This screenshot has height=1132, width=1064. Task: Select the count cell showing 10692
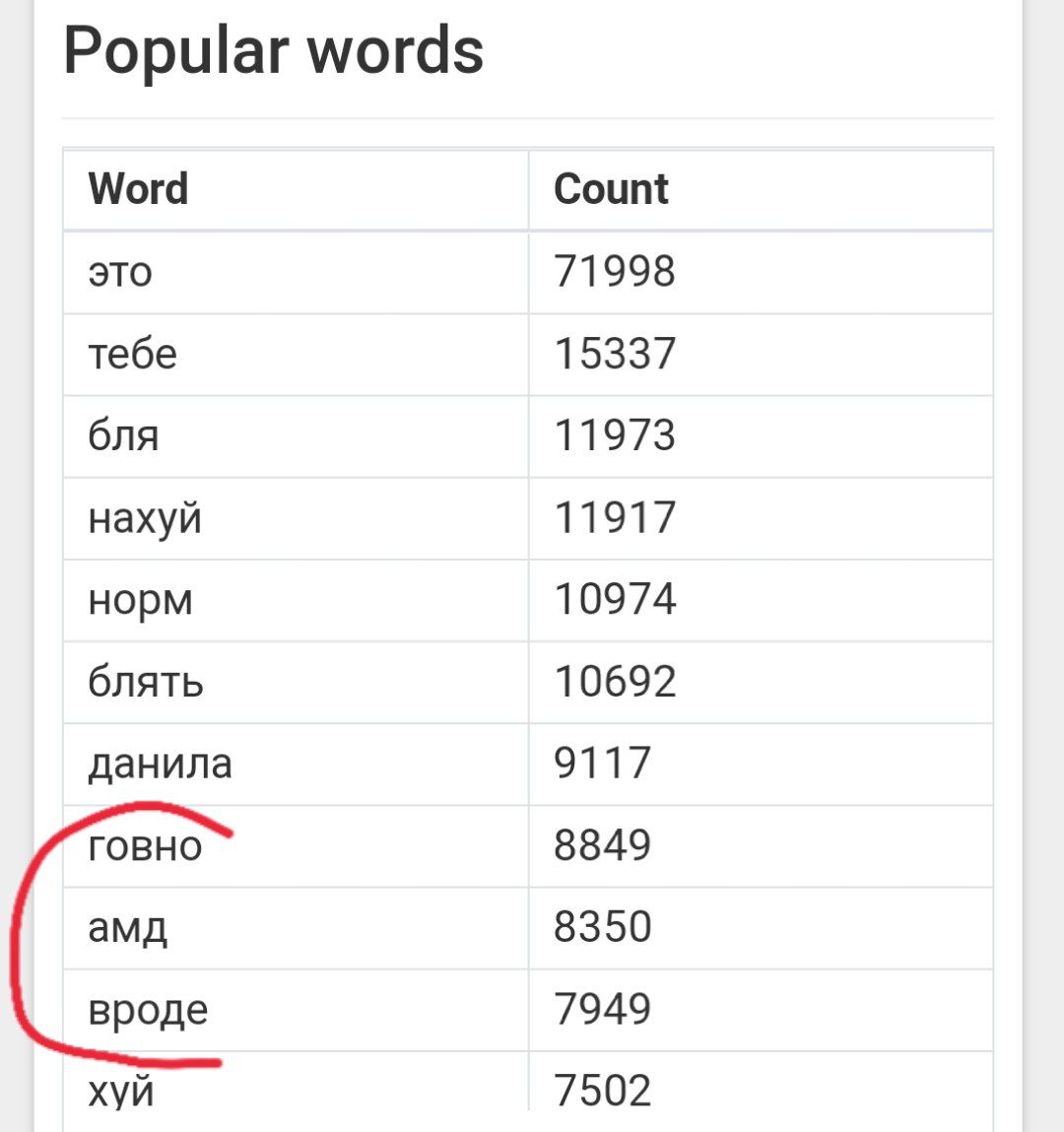pyautogui.click(x=615, y=682)
